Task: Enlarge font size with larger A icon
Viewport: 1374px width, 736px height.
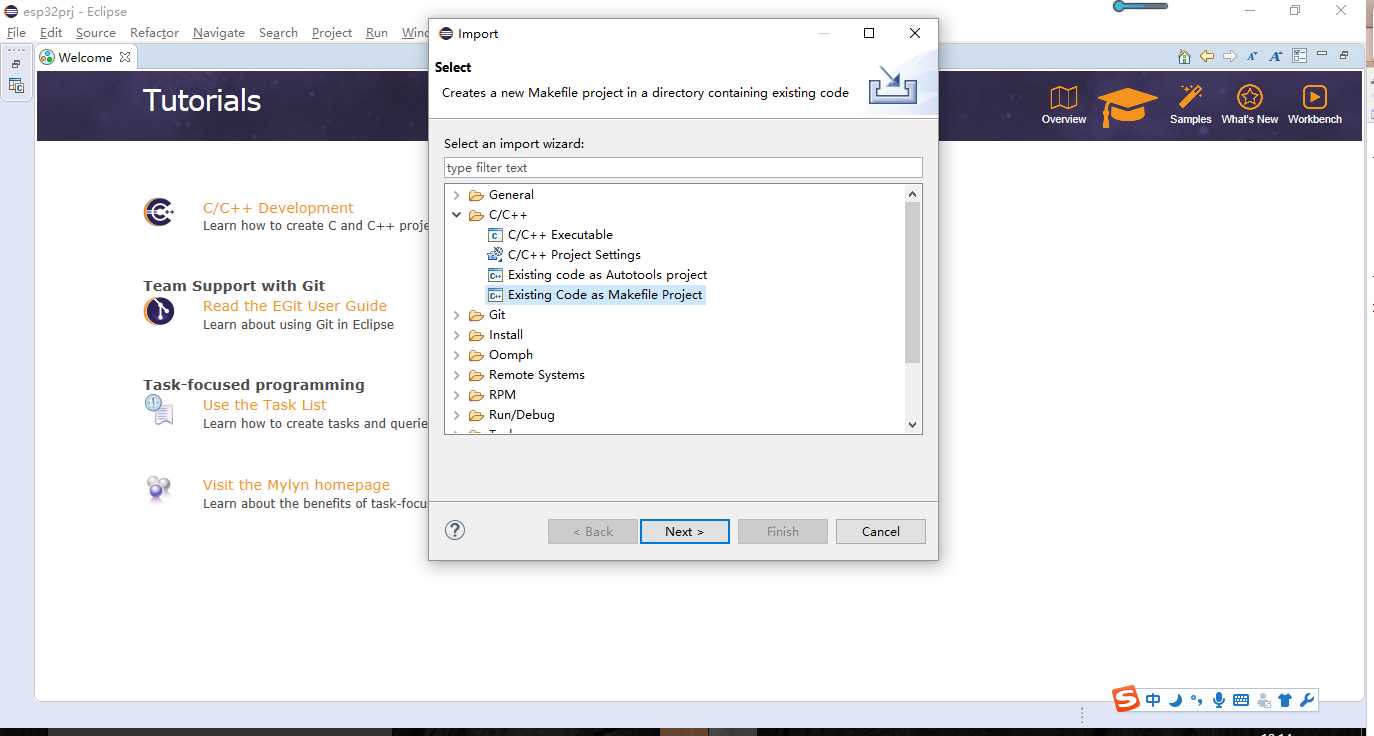Action: click(1275, 57)
